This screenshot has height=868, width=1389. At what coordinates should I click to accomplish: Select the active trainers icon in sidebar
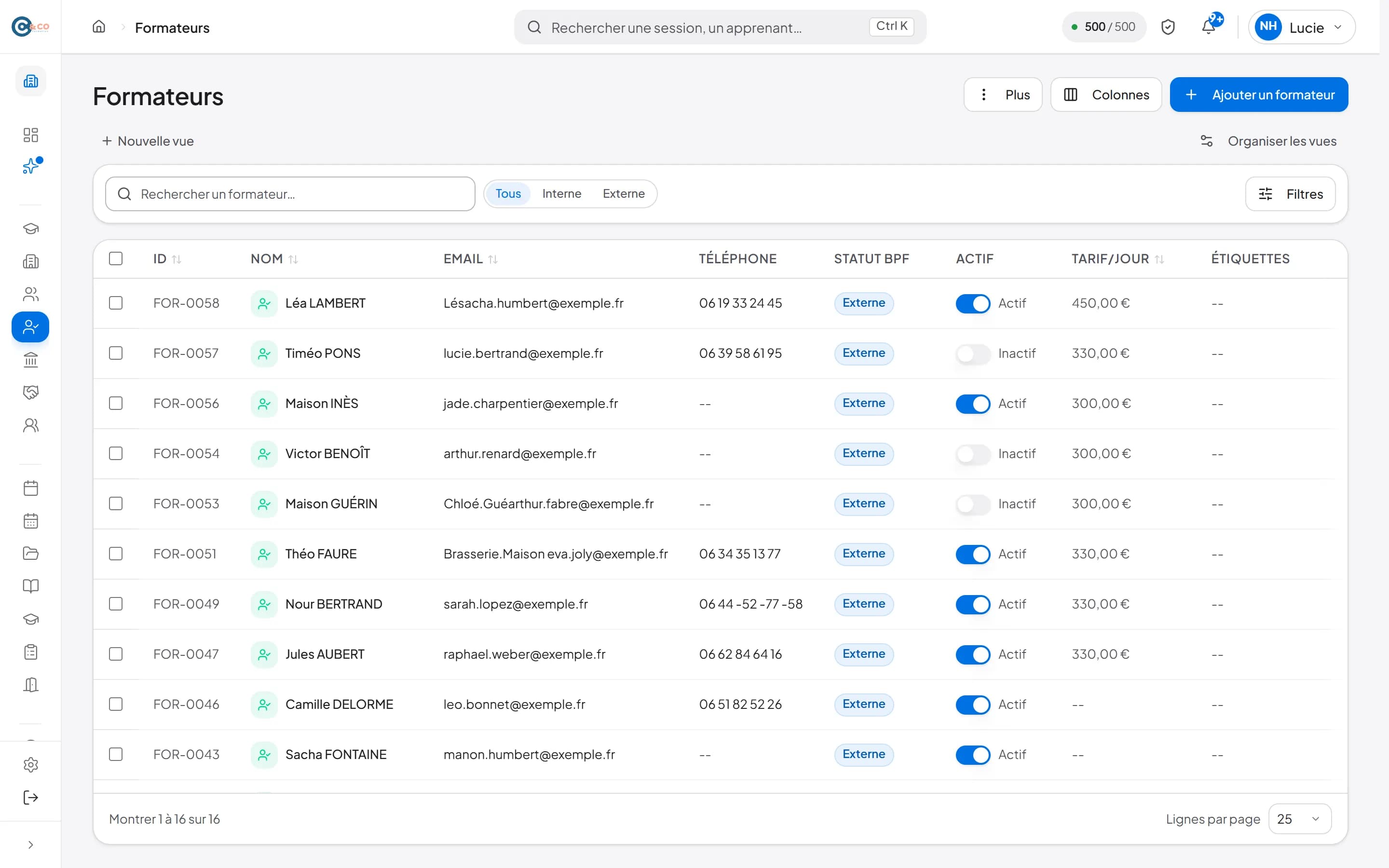30,327
